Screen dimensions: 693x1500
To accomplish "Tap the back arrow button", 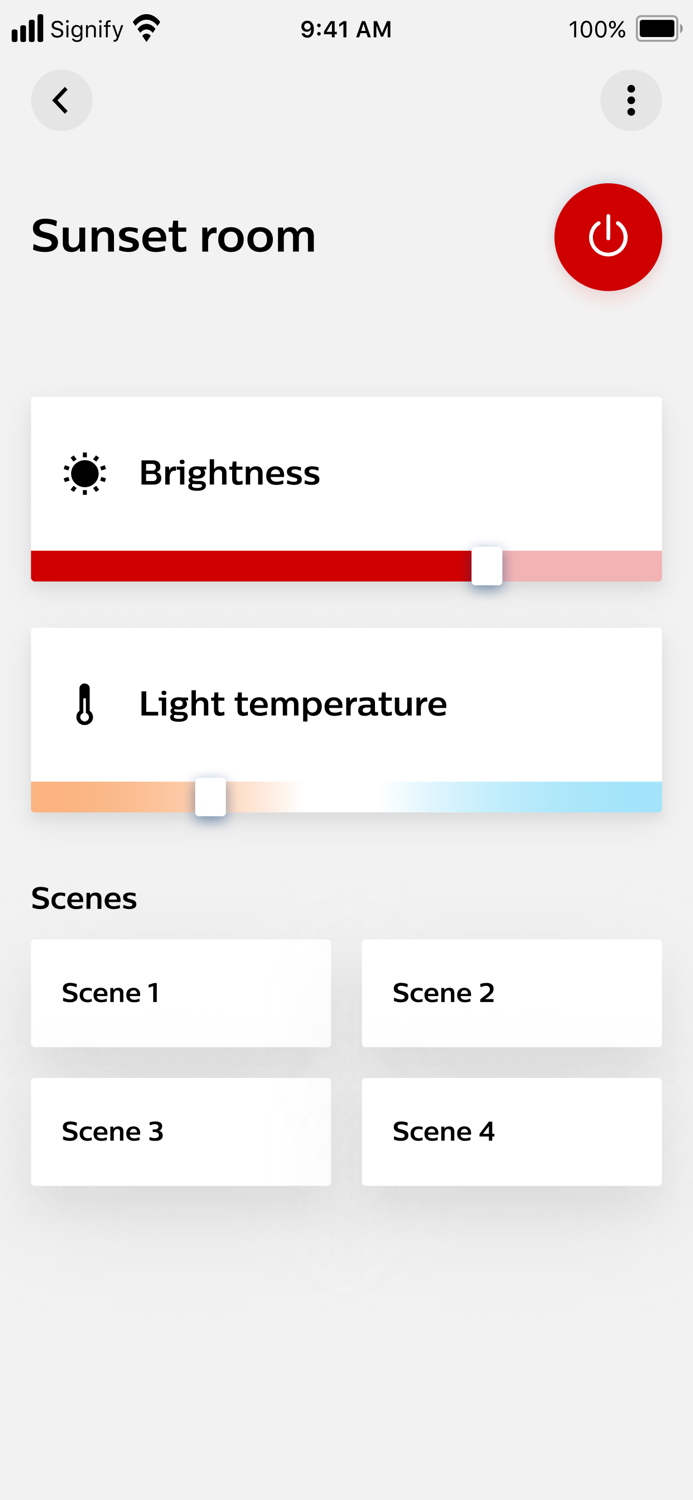I will pyautogui.click(x=61, y=100).
